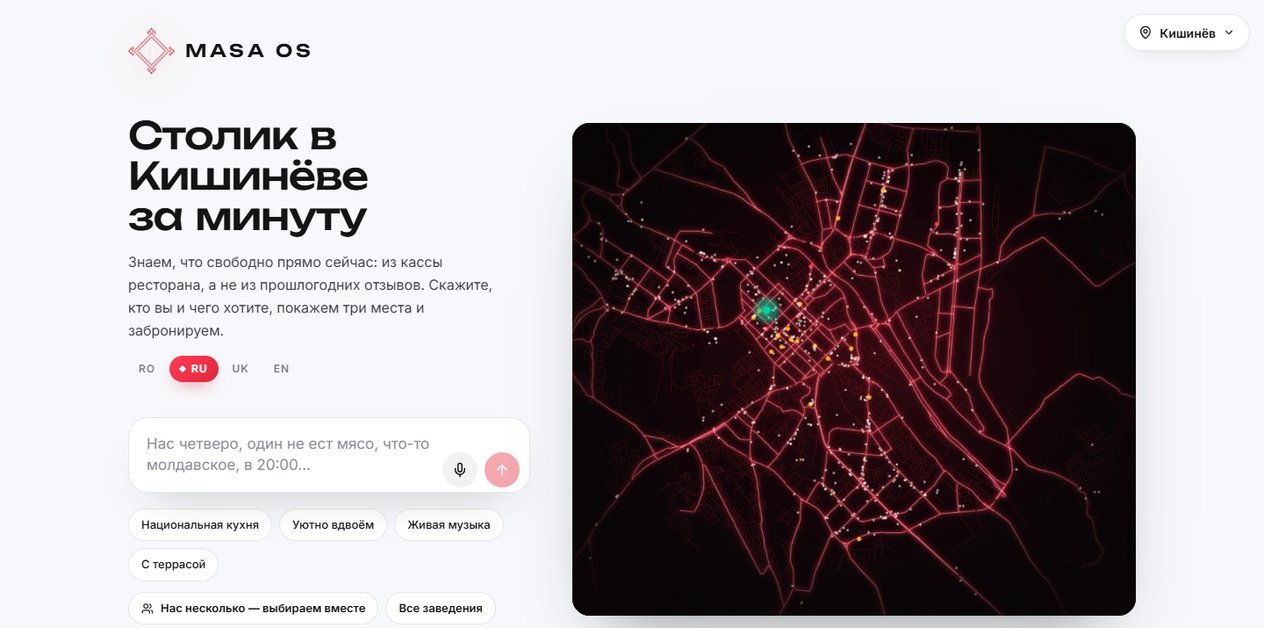Click the people icon in the group chip

click(x=148, y=608)
